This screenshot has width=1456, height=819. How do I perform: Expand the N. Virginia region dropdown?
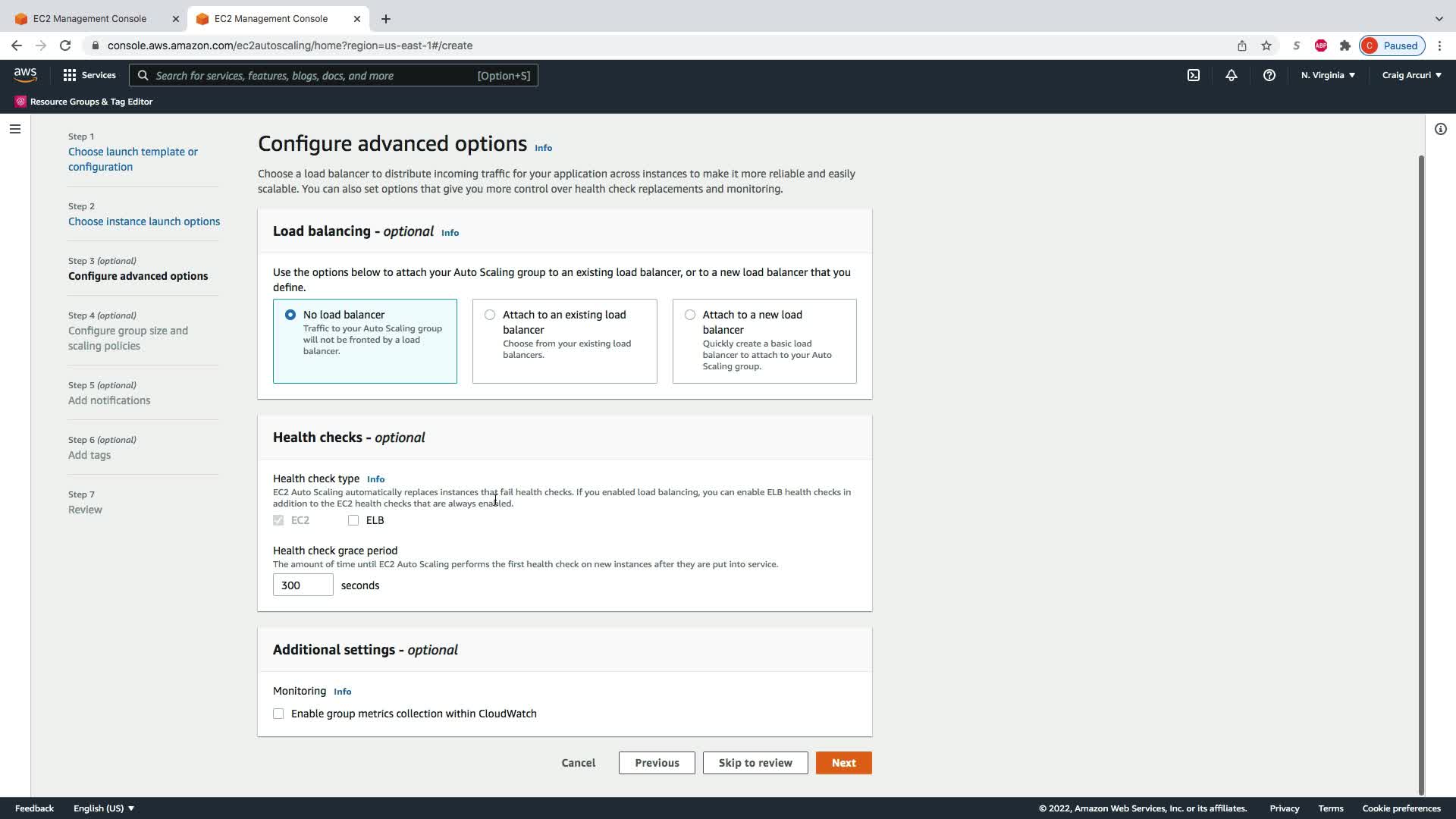(1328, 75)
